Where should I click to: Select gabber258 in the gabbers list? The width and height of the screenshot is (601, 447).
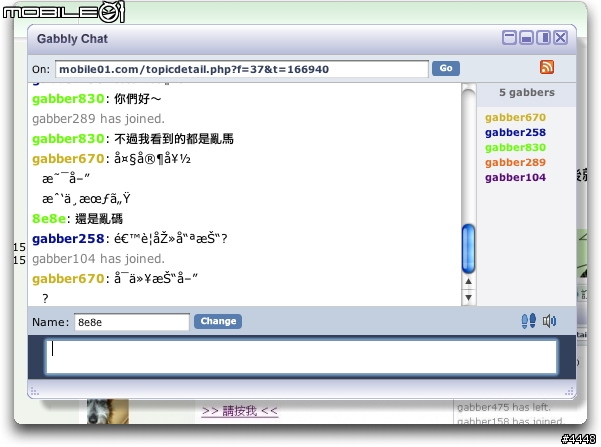tap(515, 132)
